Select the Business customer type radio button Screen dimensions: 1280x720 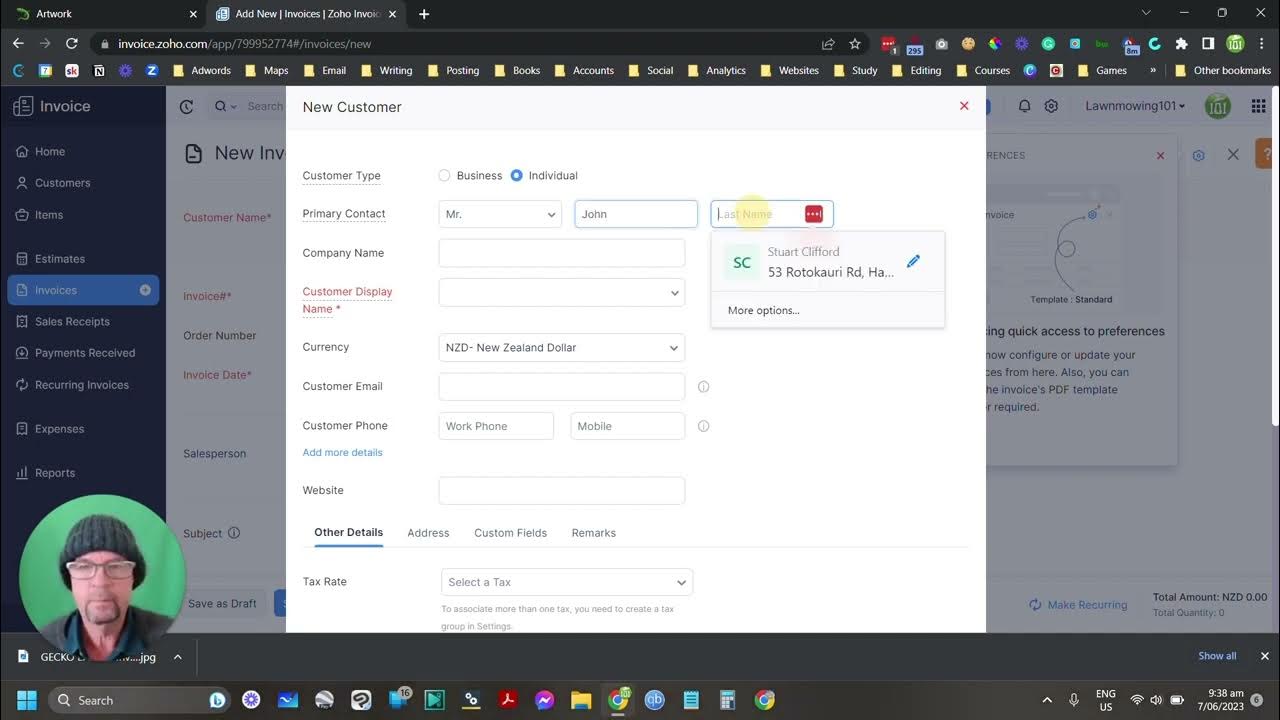click(444, 175)
